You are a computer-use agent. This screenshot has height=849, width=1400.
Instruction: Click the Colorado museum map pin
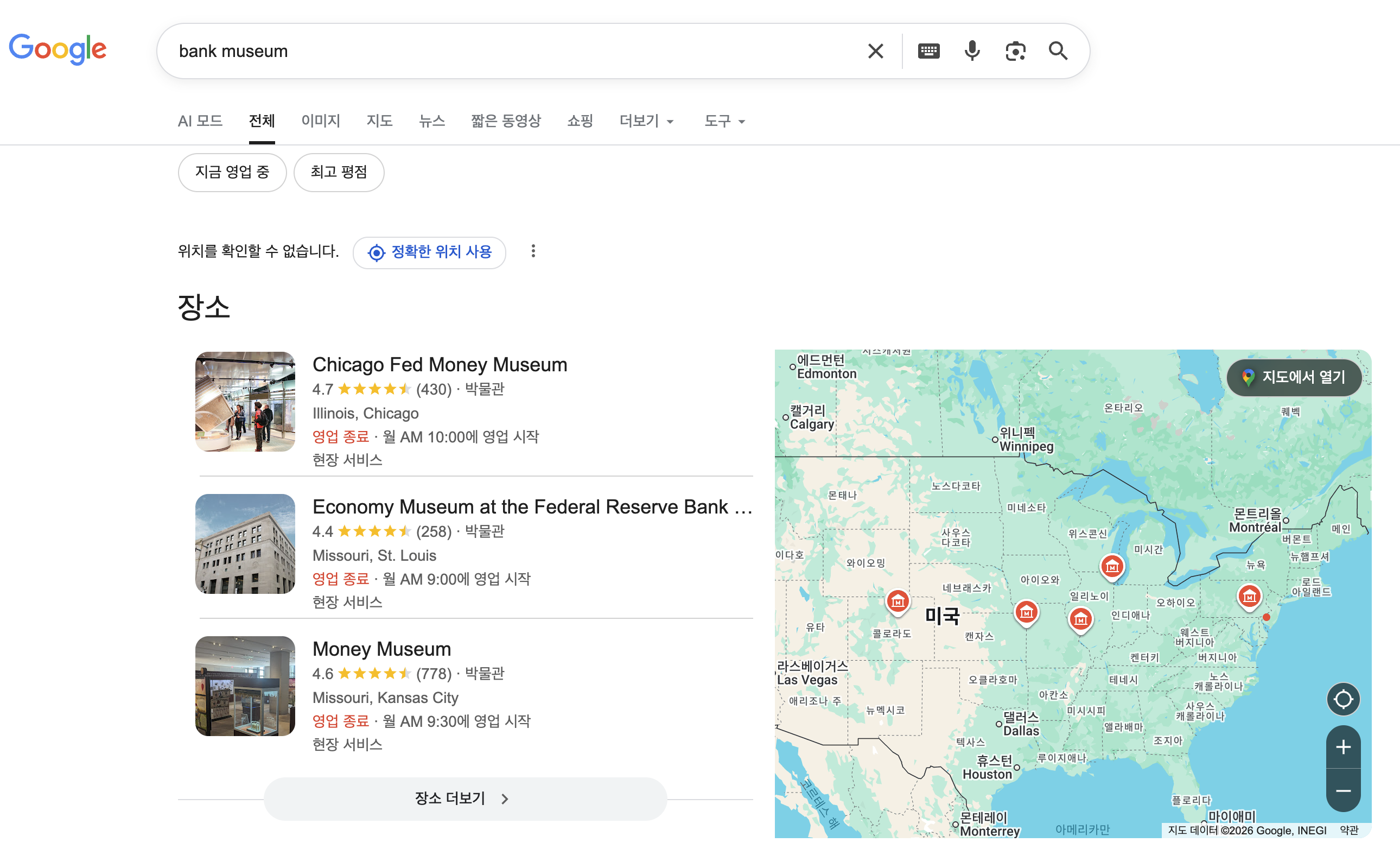pyautogui.click(x=898, y=603)
